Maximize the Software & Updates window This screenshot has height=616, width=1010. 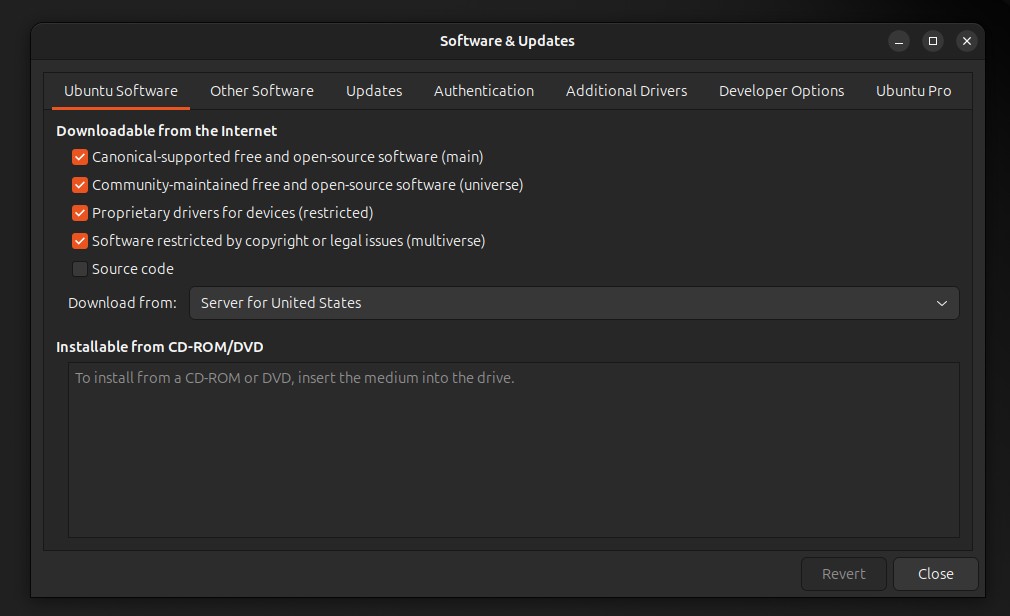(933, 41)
